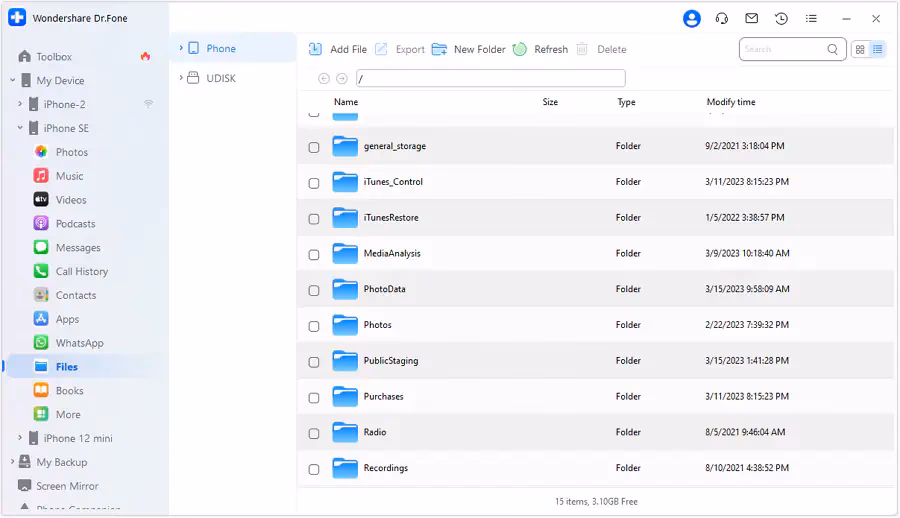900x518 pixels.
Task: Click the Toolbox flame badge
Action: point(145,56)
